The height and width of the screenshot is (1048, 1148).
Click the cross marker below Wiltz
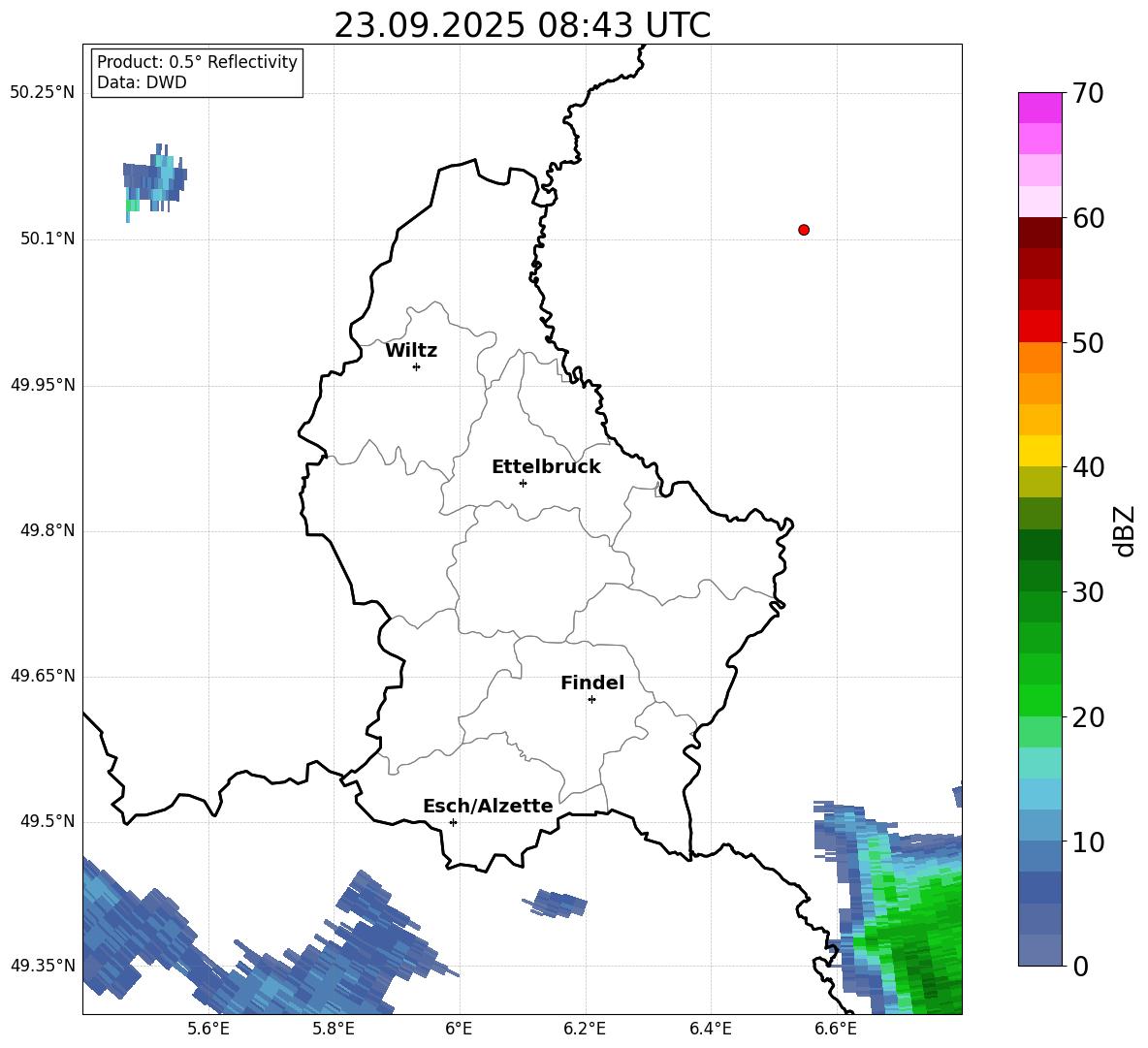click(417, 366)
